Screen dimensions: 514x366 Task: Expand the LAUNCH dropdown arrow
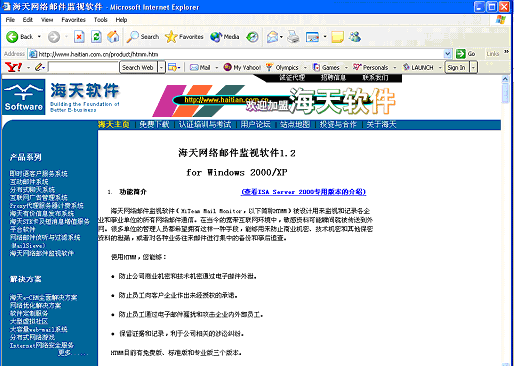(x=440, y=68)
